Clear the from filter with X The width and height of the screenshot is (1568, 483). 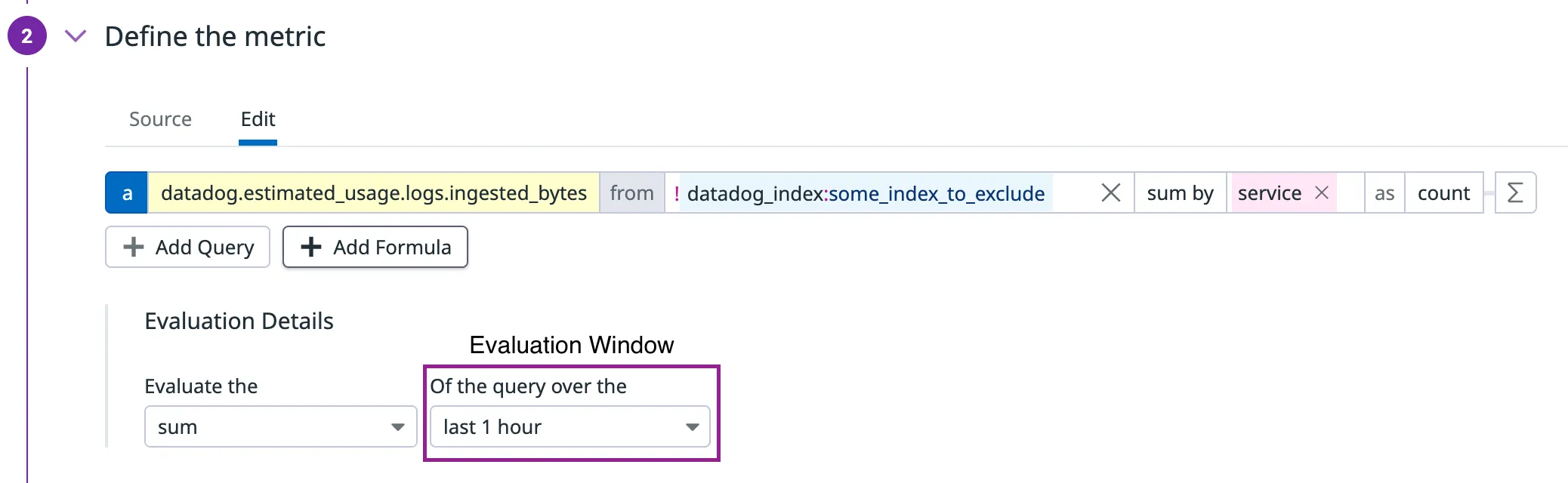point(1110,193)
